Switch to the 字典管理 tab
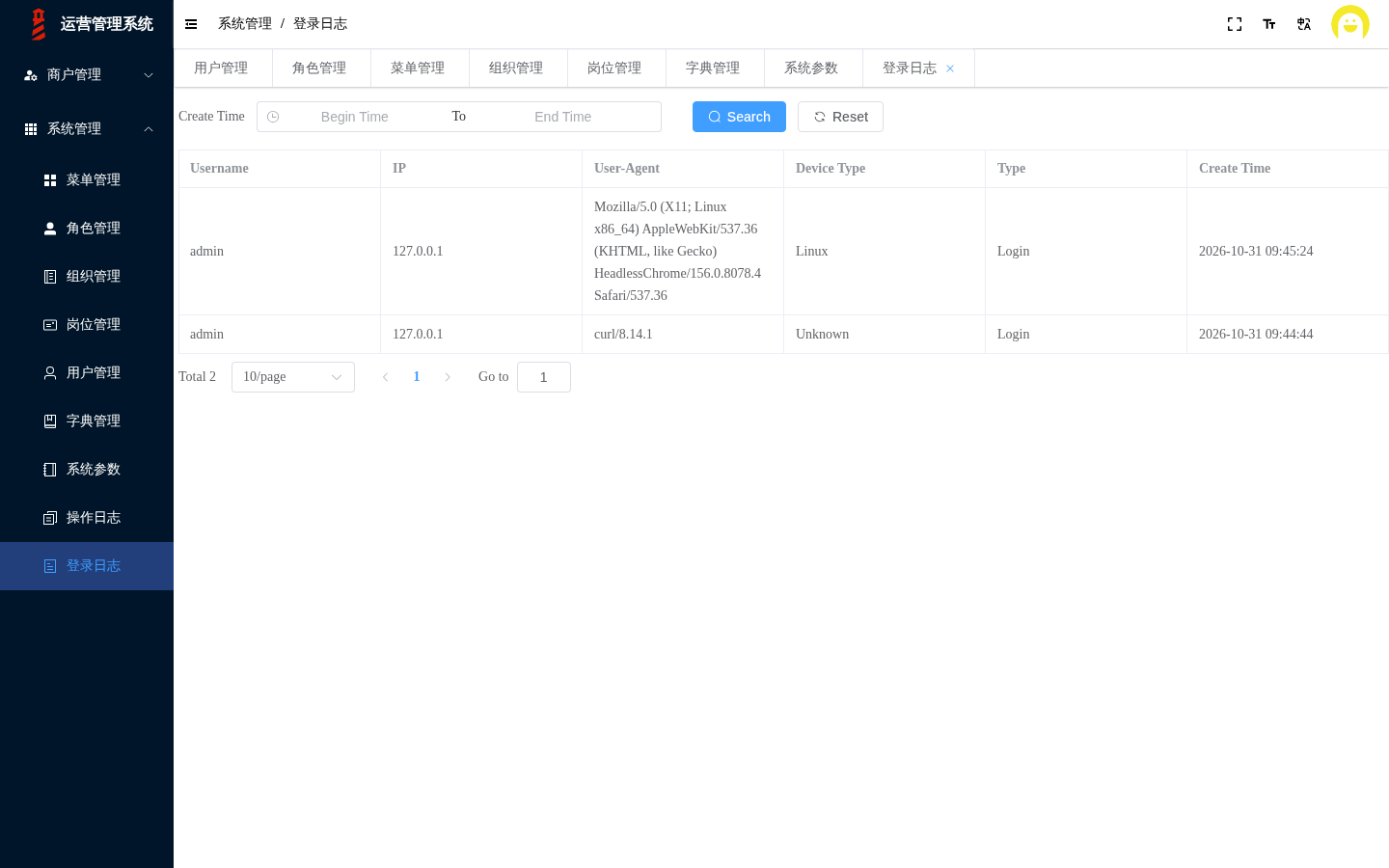 [713, 68]
